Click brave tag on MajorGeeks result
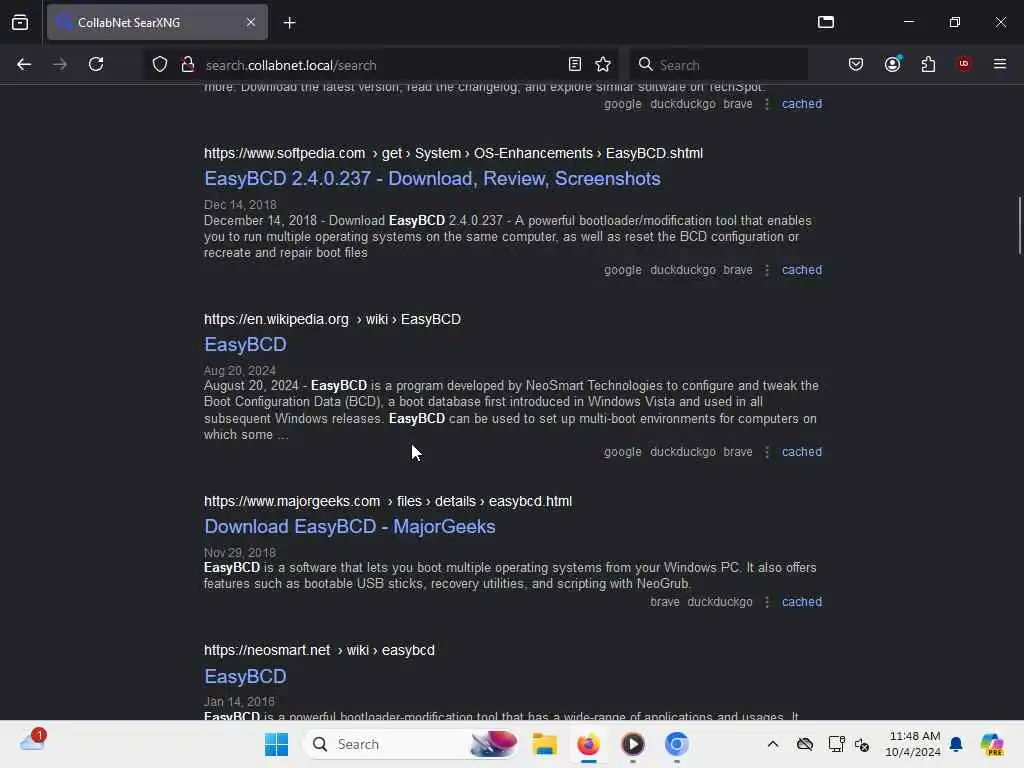The height and width of the screenshot is (768, 1024). pos(665,602)
